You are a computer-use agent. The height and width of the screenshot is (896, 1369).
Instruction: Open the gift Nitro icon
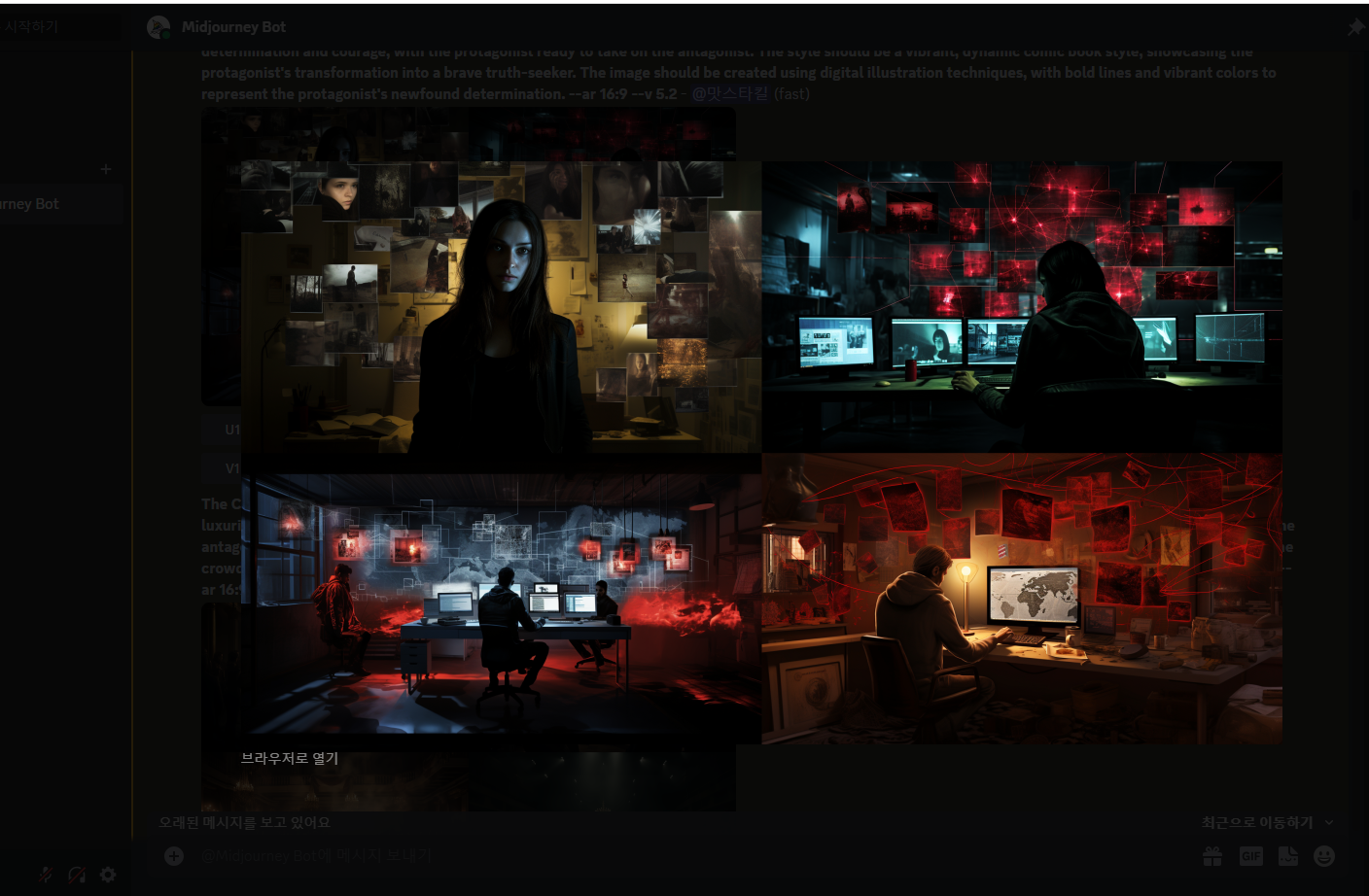click(1212, 856)
